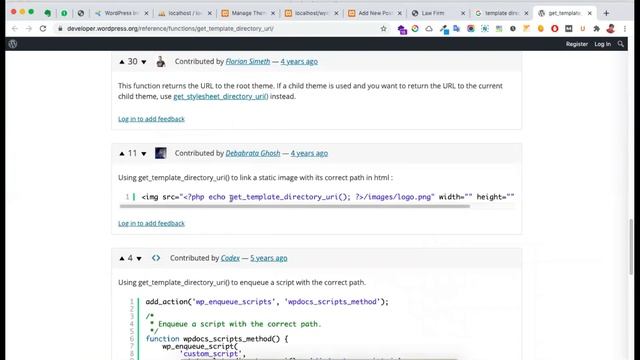The image size is (640, 360).
Task: Click the browser forward arrow
Action: pos(29,29)
